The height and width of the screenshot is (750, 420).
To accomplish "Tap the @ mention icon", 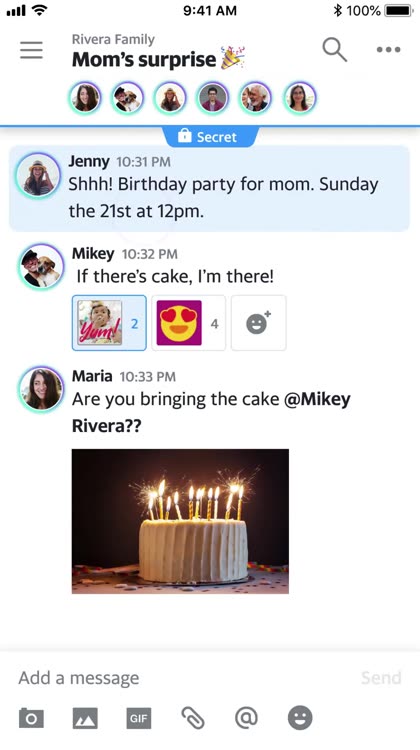I will coord(246,718).
